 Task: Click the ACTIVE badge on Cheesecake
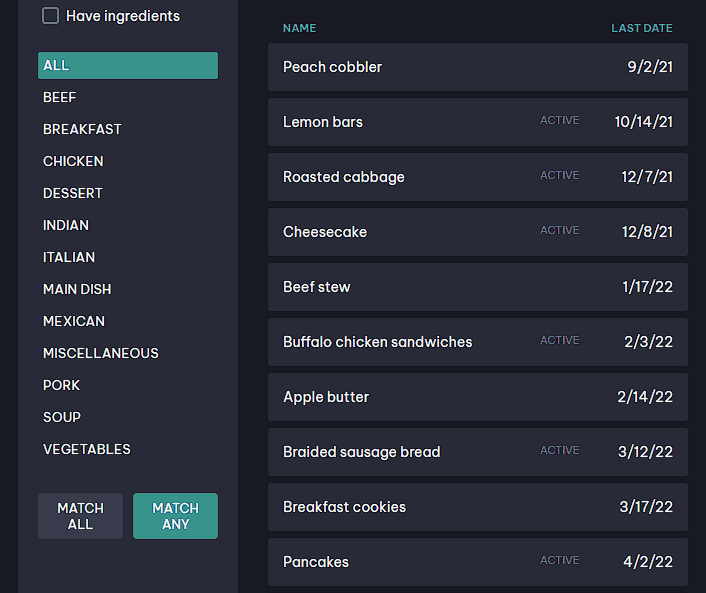[x=560, y=230]
